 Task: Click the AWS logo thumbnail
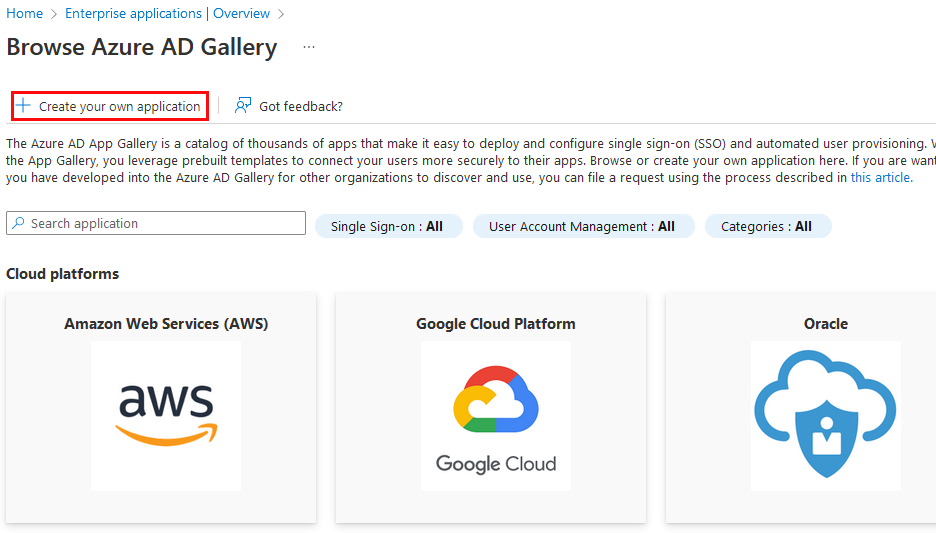166,416
